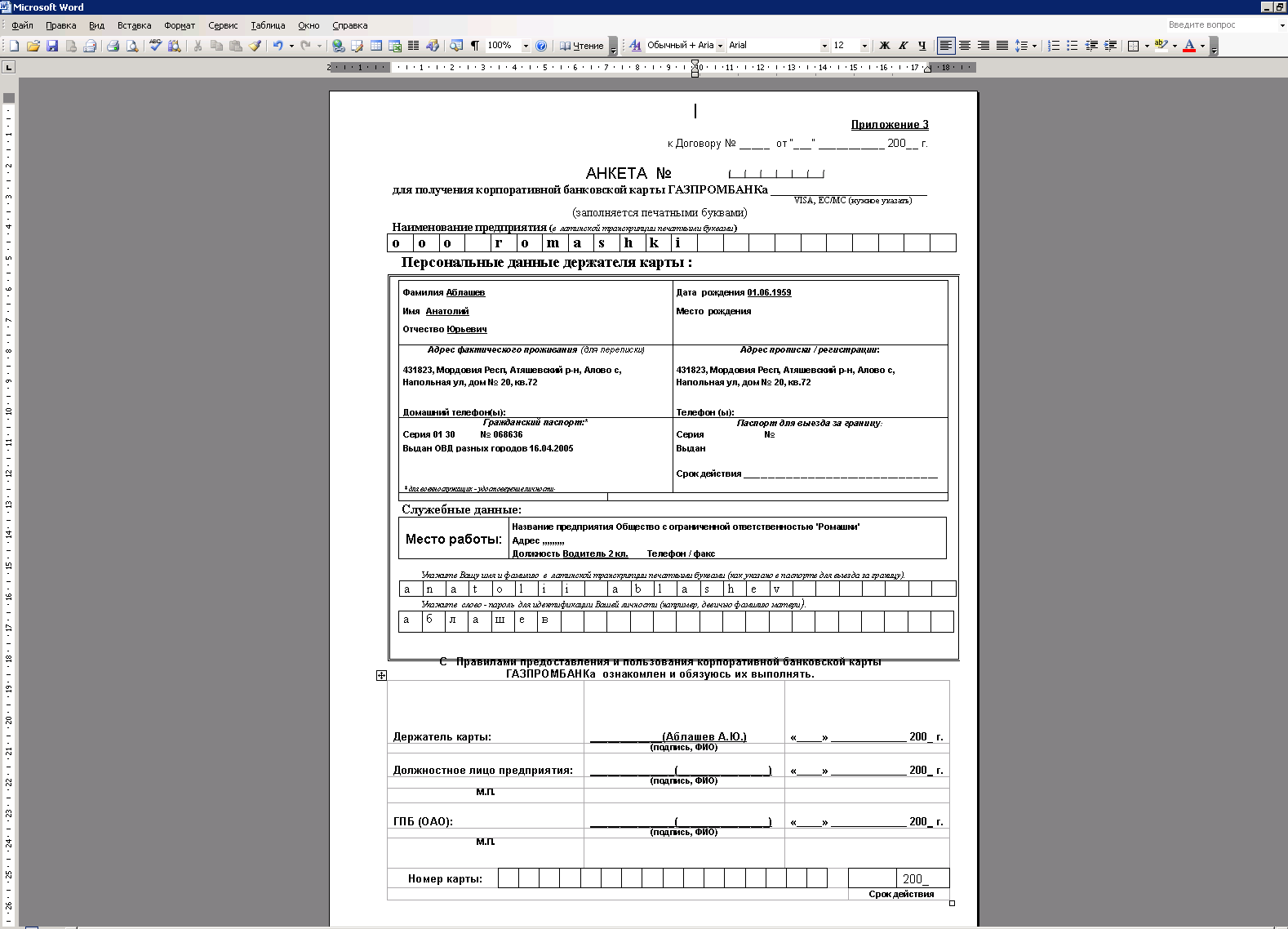Open the Document Map
This screenshot has height=929, width=1288.
tap(456, 46)
